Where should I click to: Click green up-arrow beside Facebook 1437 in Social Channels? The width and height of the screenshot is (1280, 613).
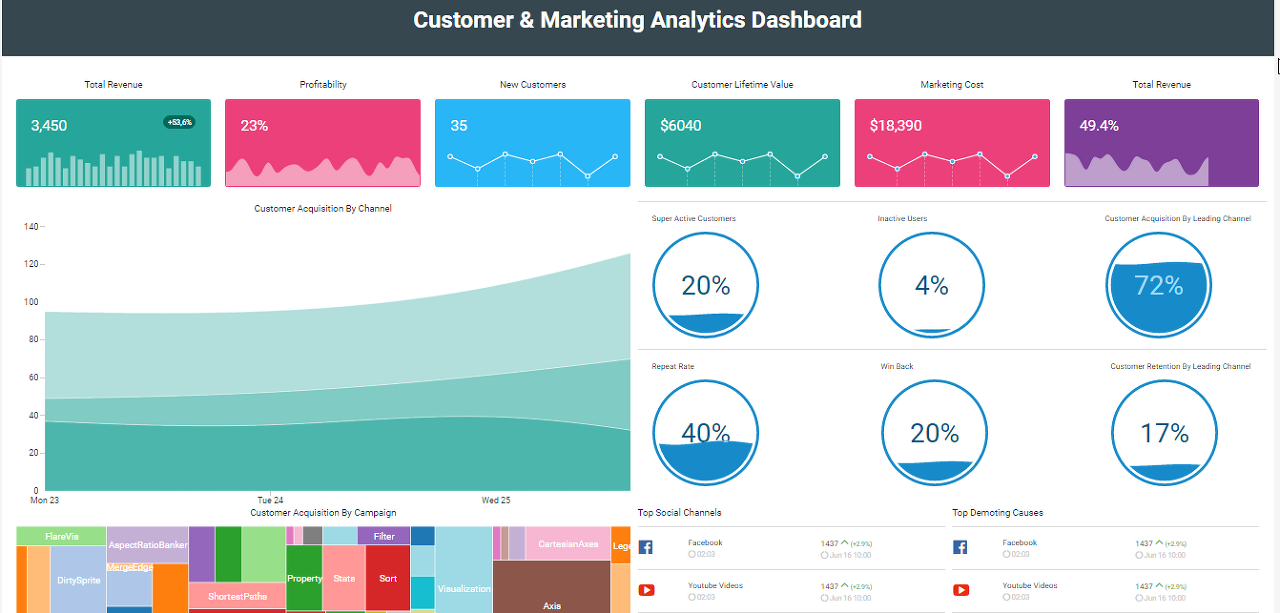click(844, 543)
